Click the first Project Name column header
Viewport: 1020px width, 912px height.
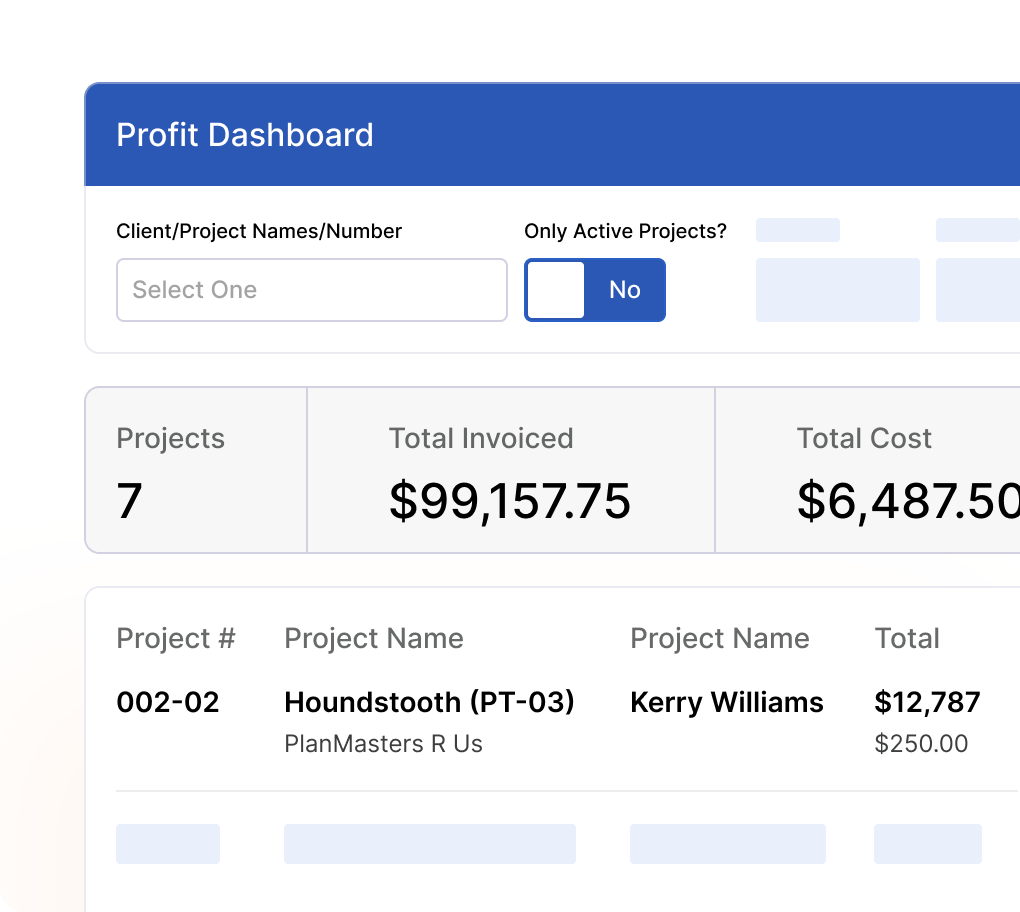373,638
